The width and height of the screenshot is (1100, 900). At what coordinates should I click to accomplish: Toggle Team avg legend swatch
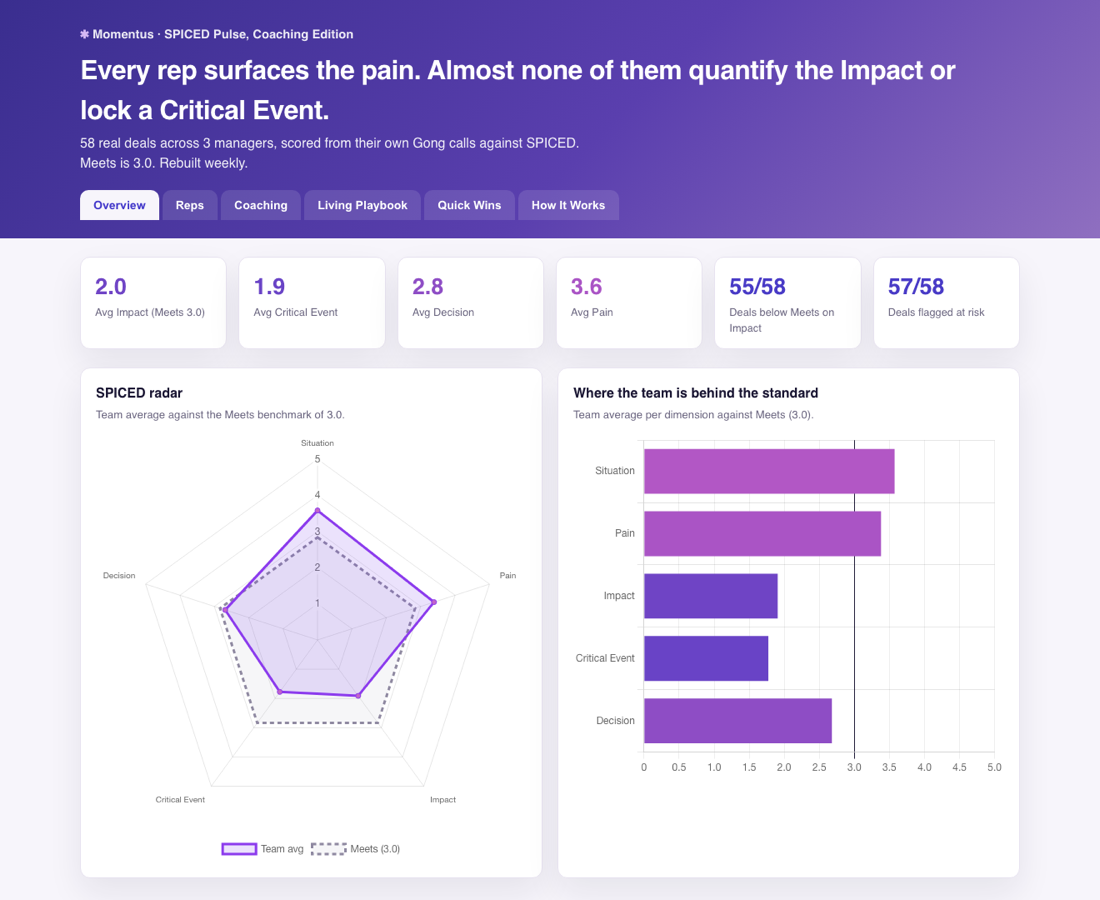click(x=239, y=849)
